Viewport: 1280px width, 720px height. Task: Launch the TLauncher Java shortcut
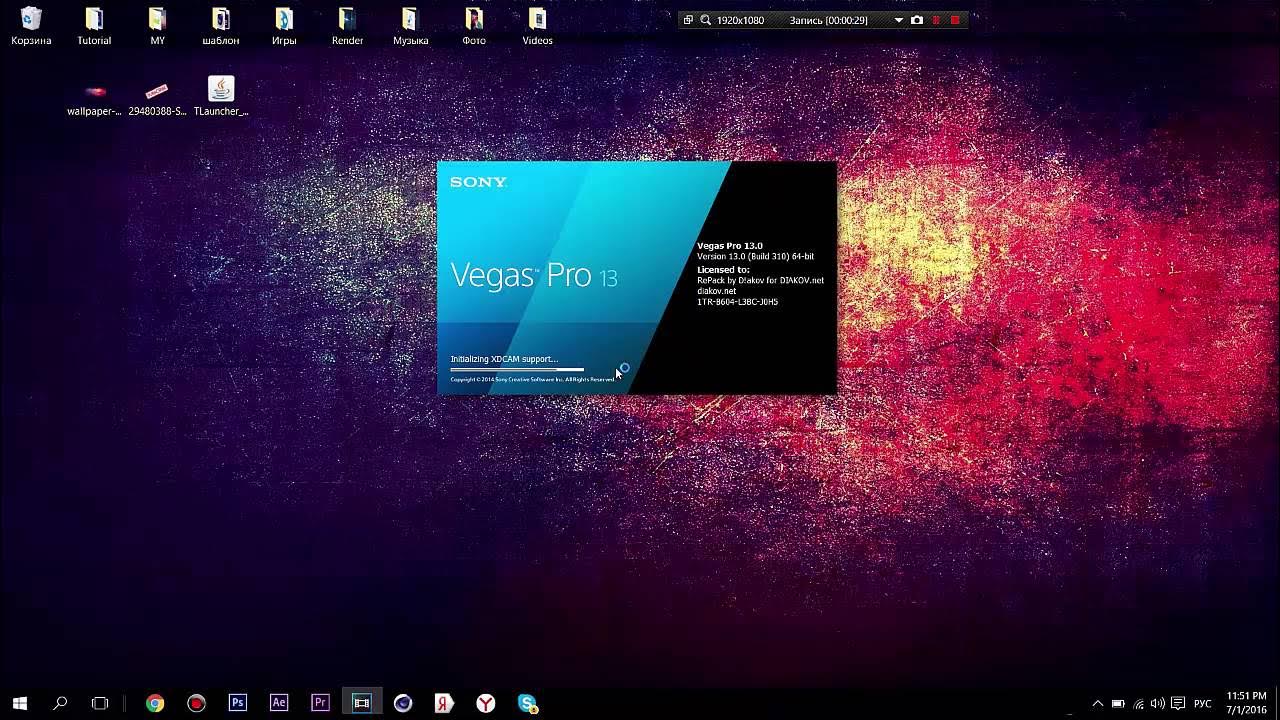221,97
